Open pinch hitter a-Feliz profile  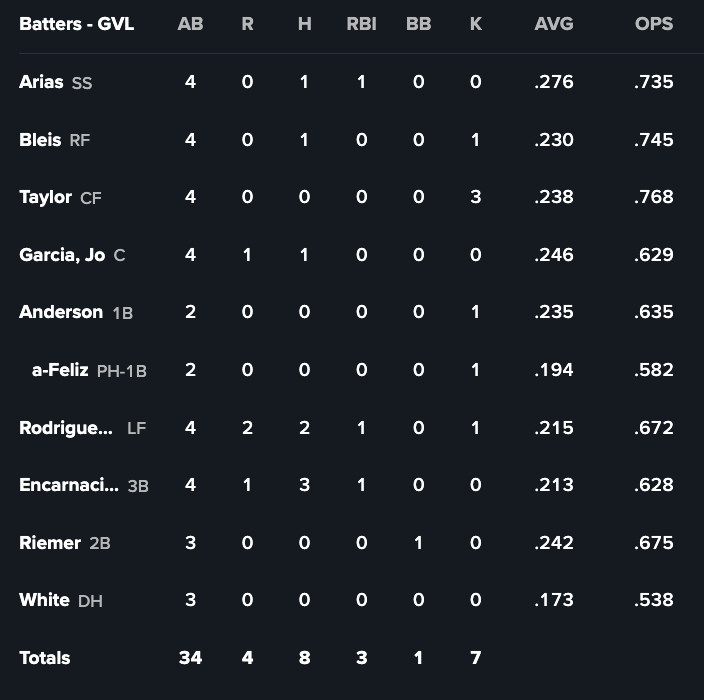60,370
